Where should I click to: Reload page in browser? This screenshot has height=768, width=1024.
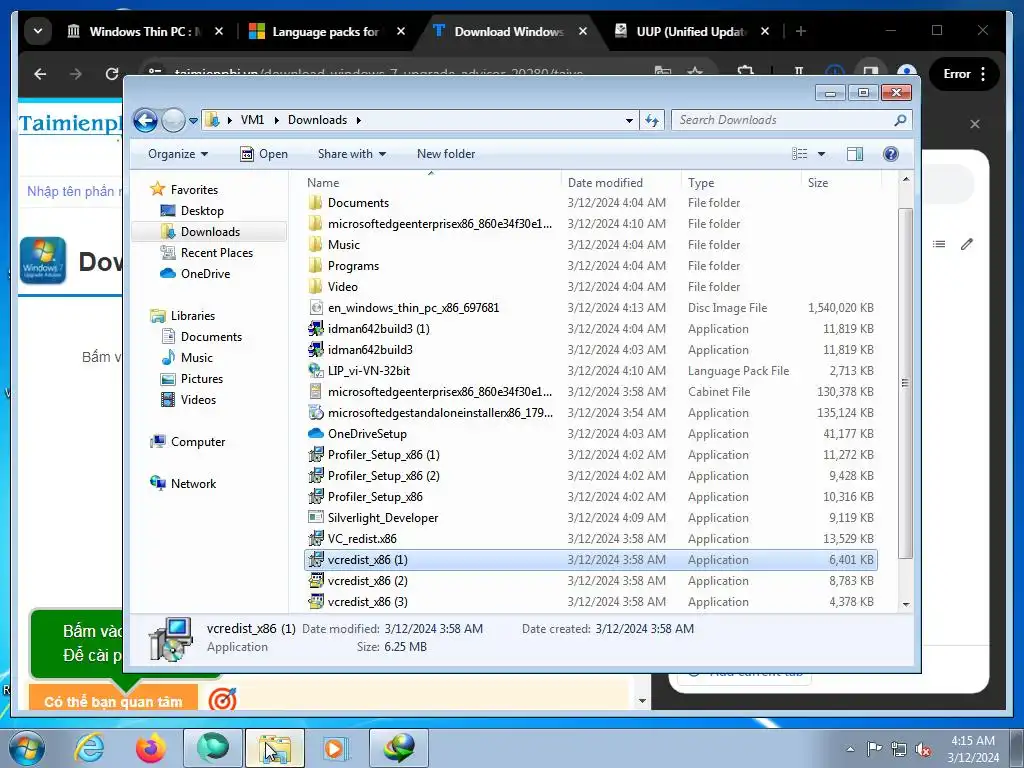pyautogui.click(x=112, y=74)
